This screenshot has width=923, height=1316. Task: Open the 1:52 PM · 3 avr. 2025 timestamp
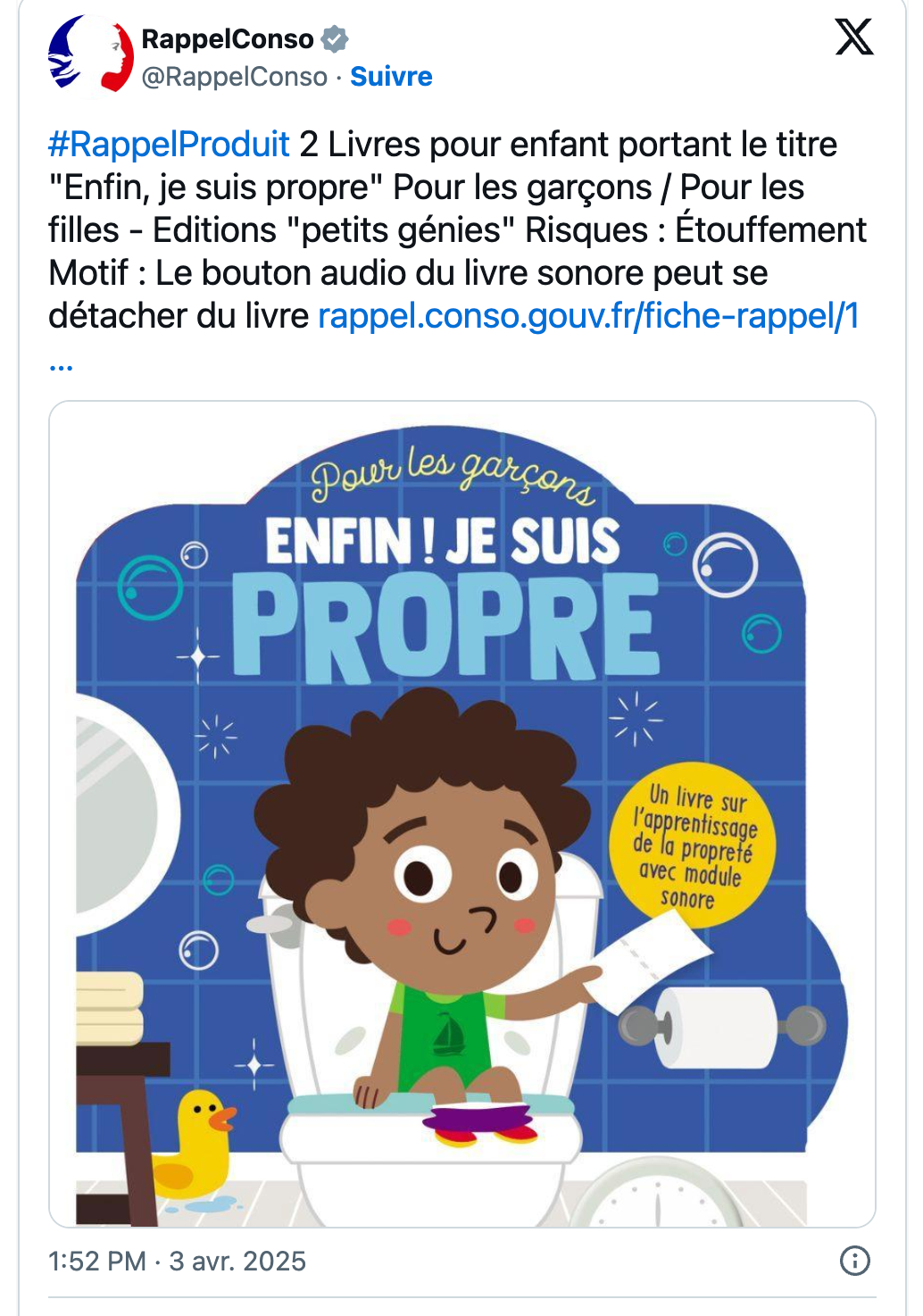point(177,1261)
